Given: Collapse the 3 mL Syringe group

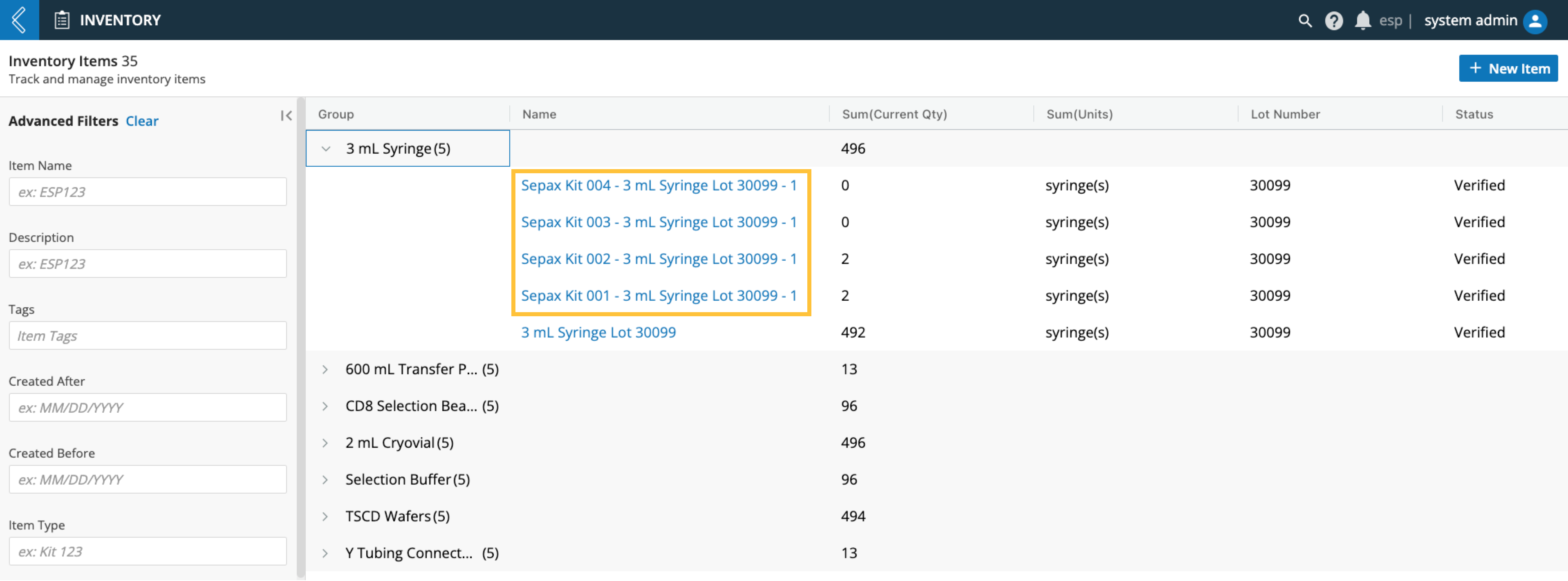Looking at the screenshot, I should 326,148.
